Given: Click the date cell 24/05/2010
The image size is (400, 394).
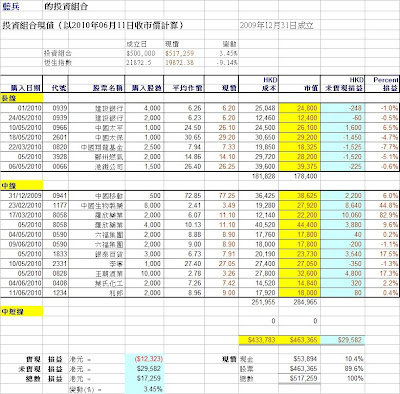Looking at the screenshot, I should pos(22,118).
